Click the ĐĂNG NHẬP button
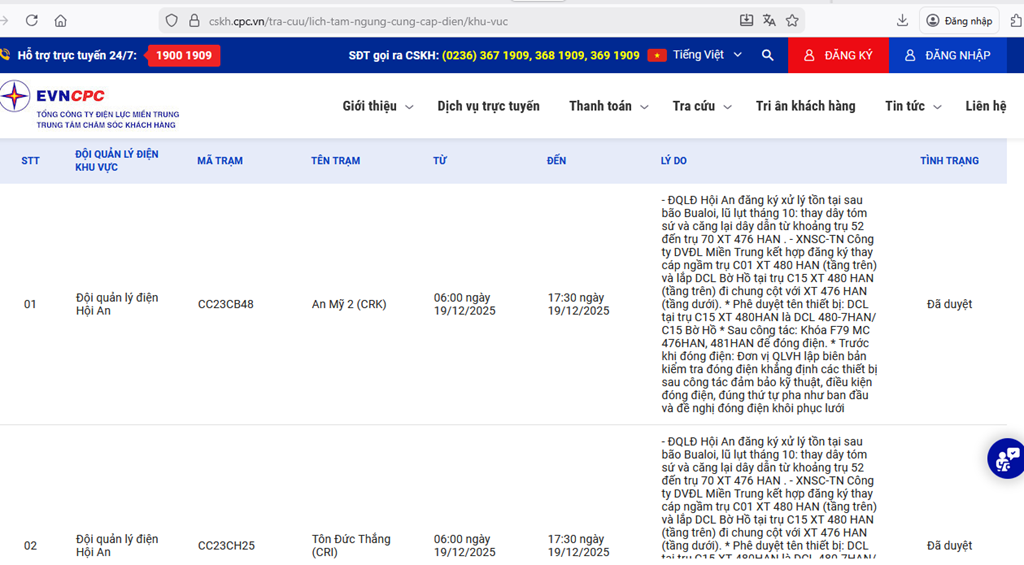Screen dimensions: 1024x565 pos(947,56)
